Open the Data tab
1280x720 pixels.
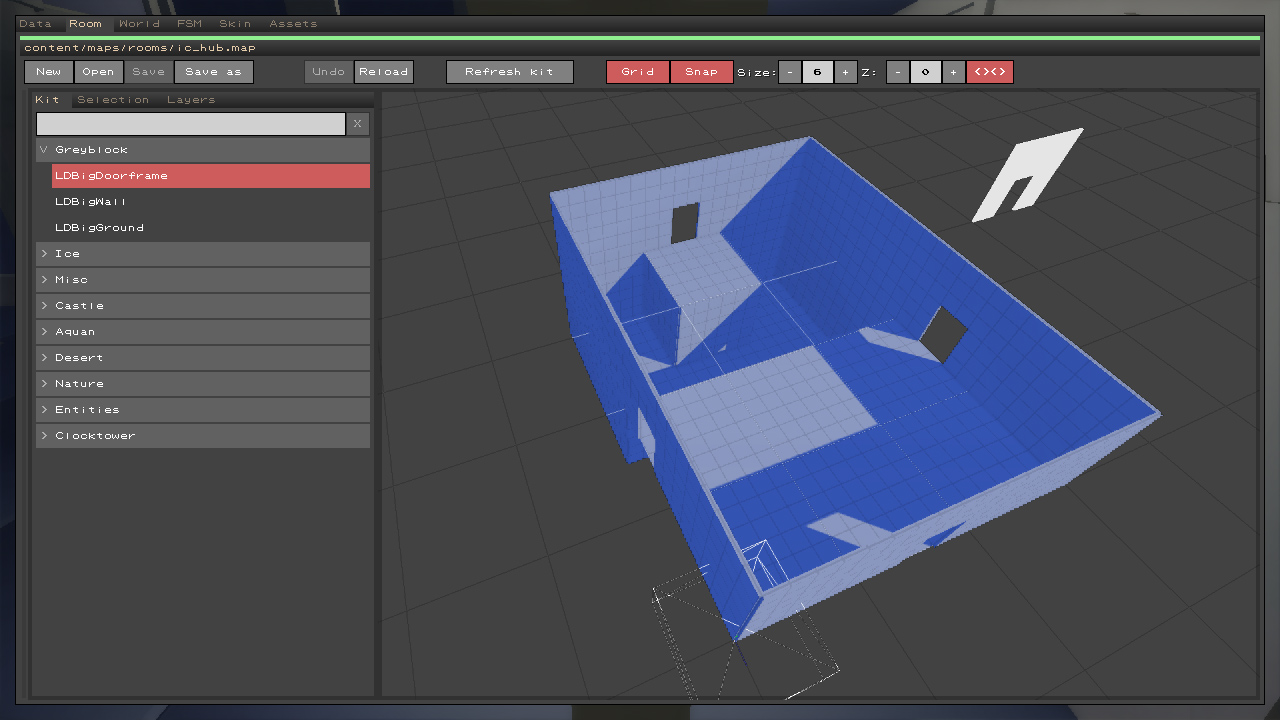point(35,24)
